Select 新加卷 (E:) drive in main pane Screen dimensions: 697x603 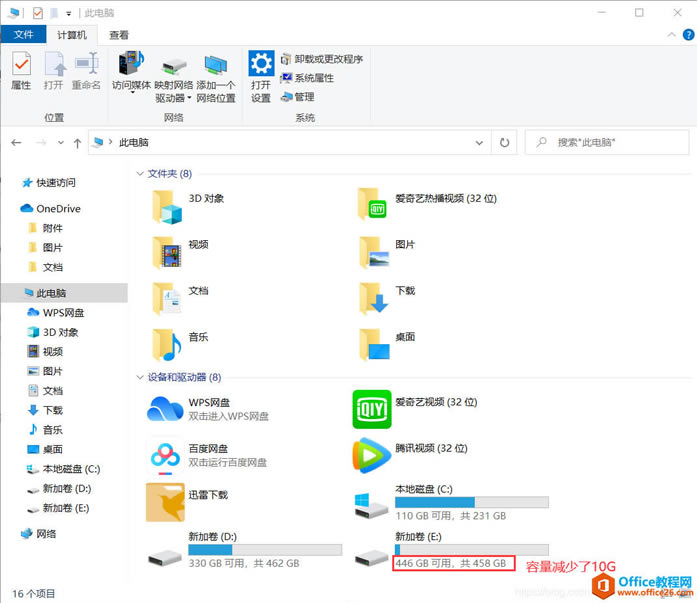[452, 550]
